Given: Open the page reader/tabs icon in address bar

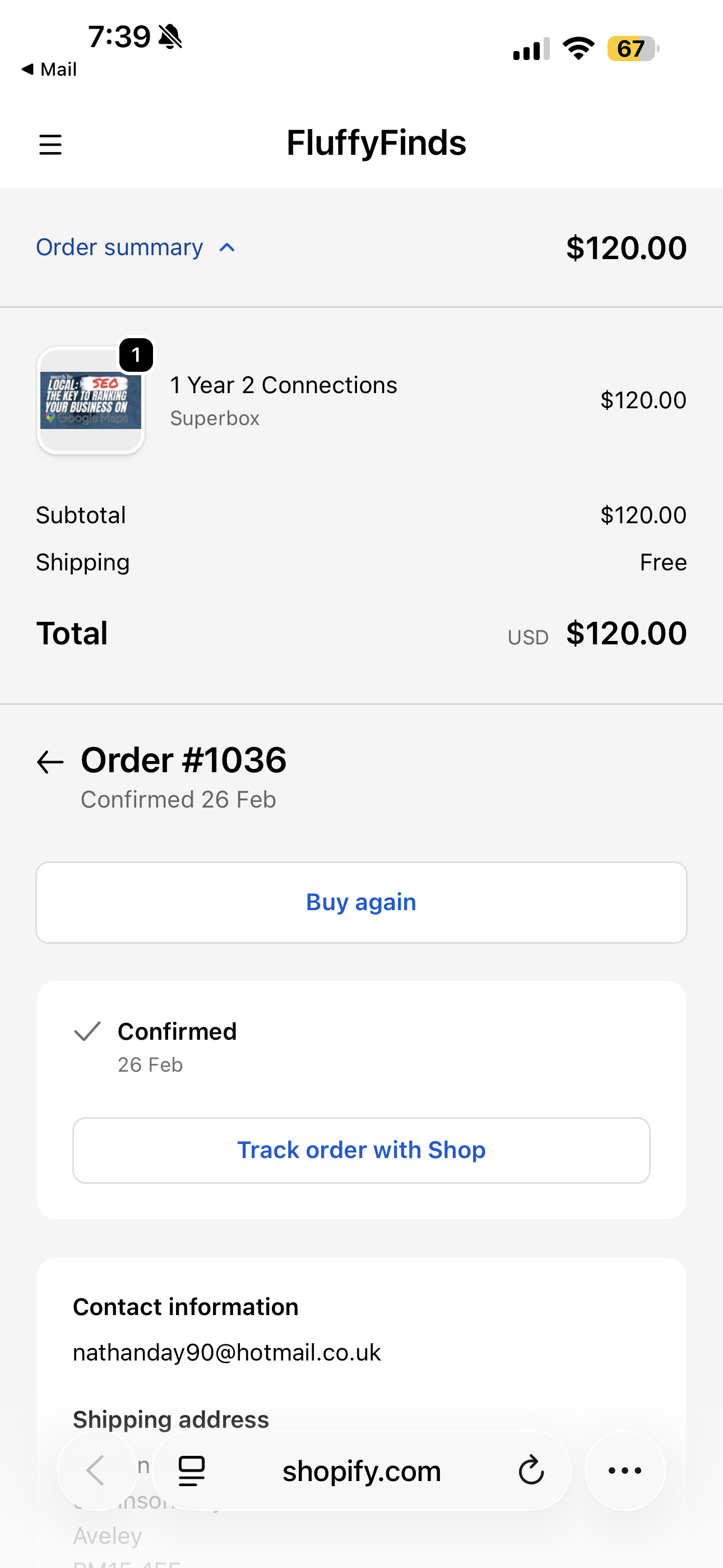Looking at the screenshot, I should [x=192, y=1470].
